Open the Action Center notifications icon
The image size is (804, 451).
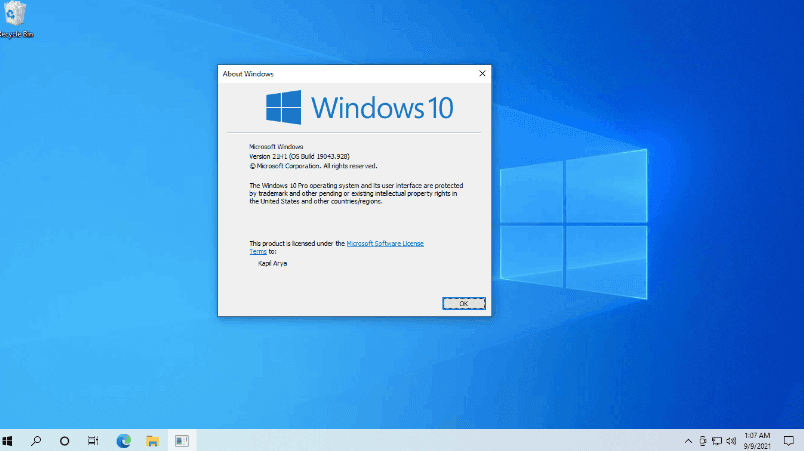click(x=789, y=441)
